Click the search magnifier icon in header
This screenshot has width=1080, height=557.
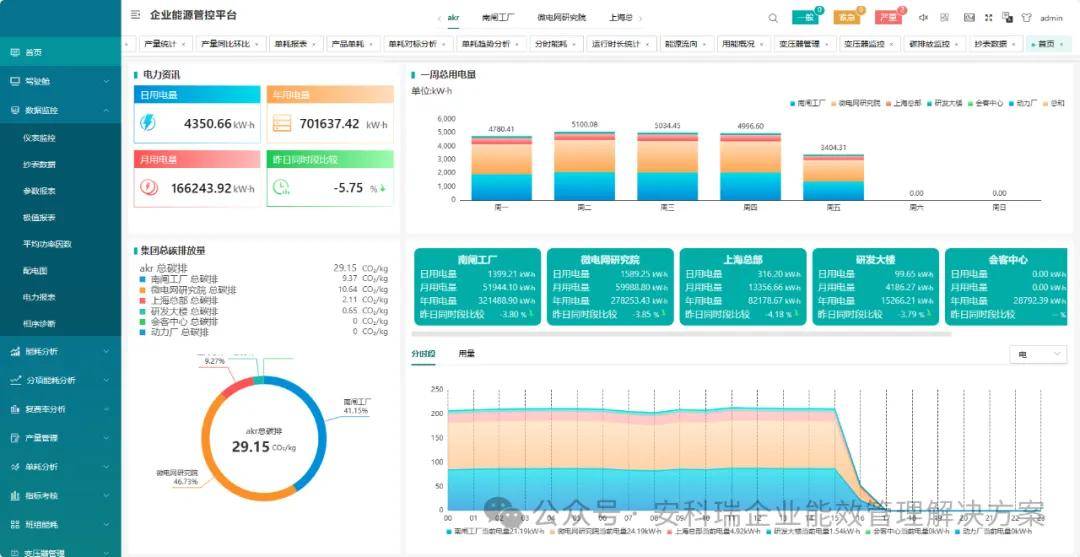pyautogui.click(x=773, y=18)
